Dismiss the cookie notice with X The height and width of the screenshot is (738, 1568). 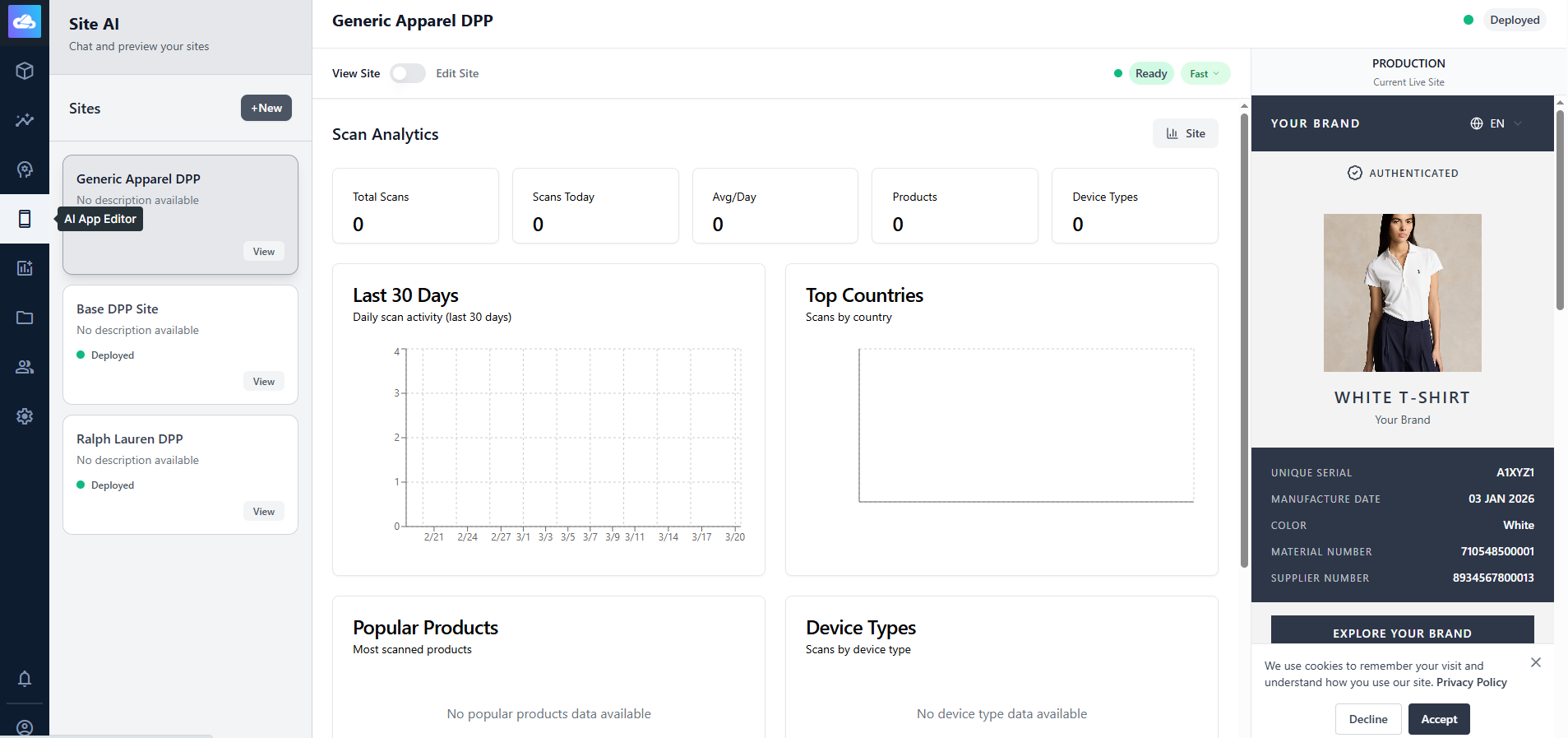(1535, 662)
